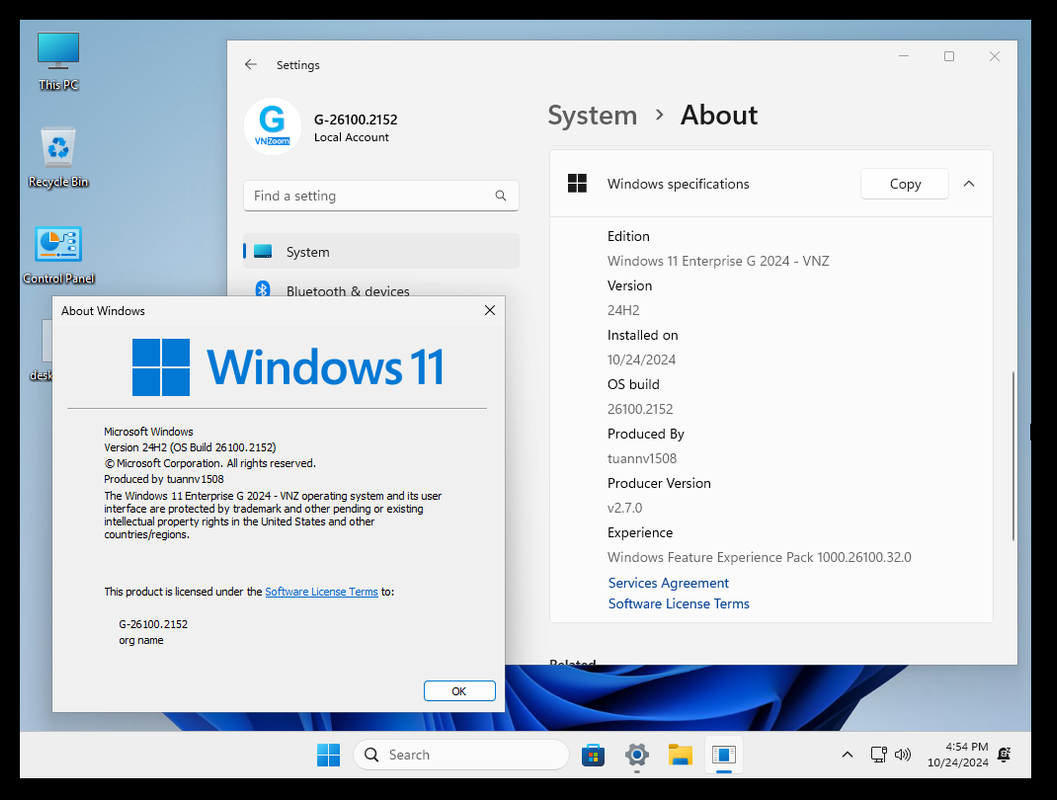Click the OS build value 26100.2152
The width and height of the screenshot is (1057, 800).
click(640, 409)
